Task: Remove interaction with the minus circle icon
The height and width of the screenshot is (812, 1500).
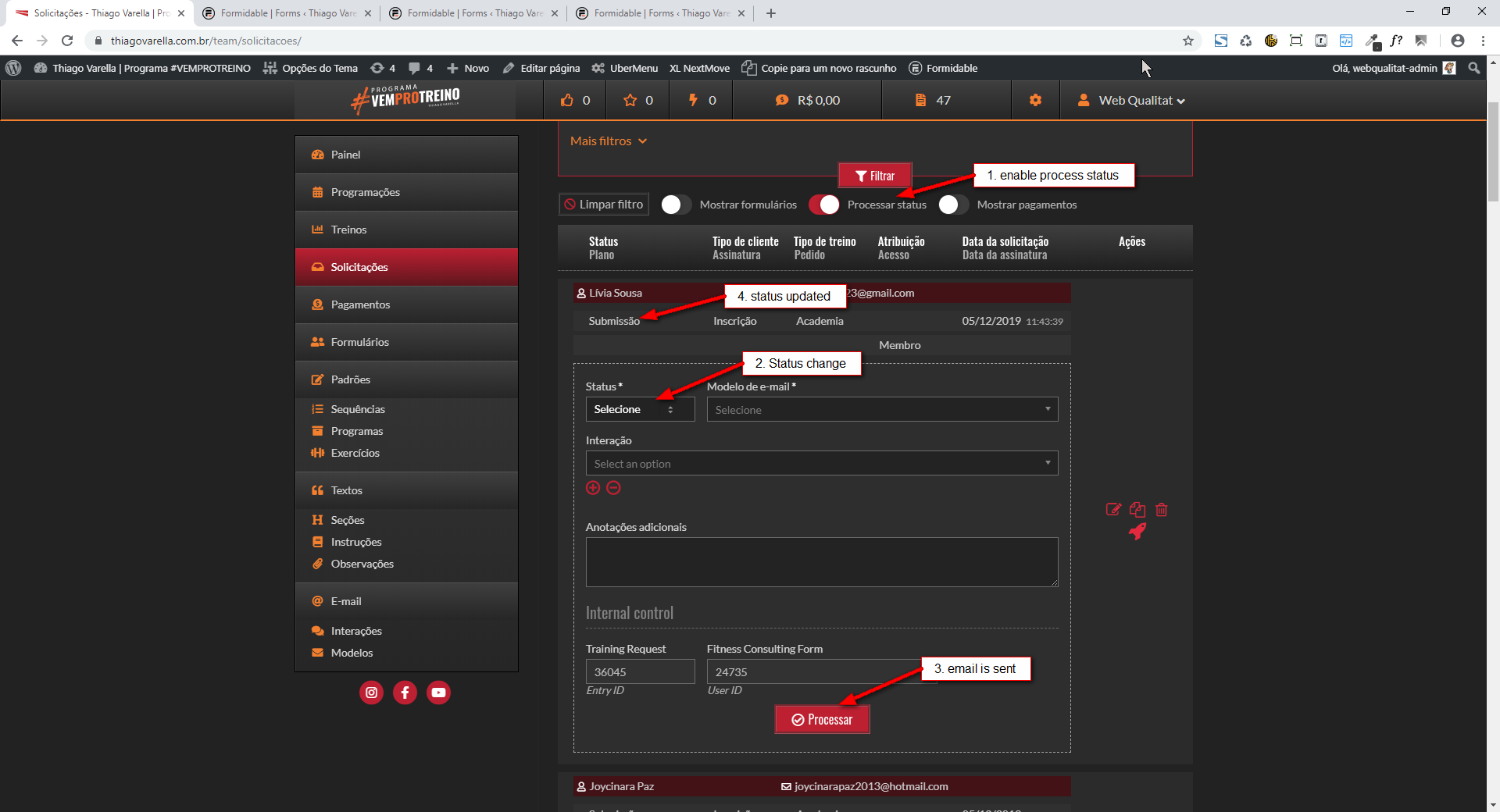Action: pos(614,488)
